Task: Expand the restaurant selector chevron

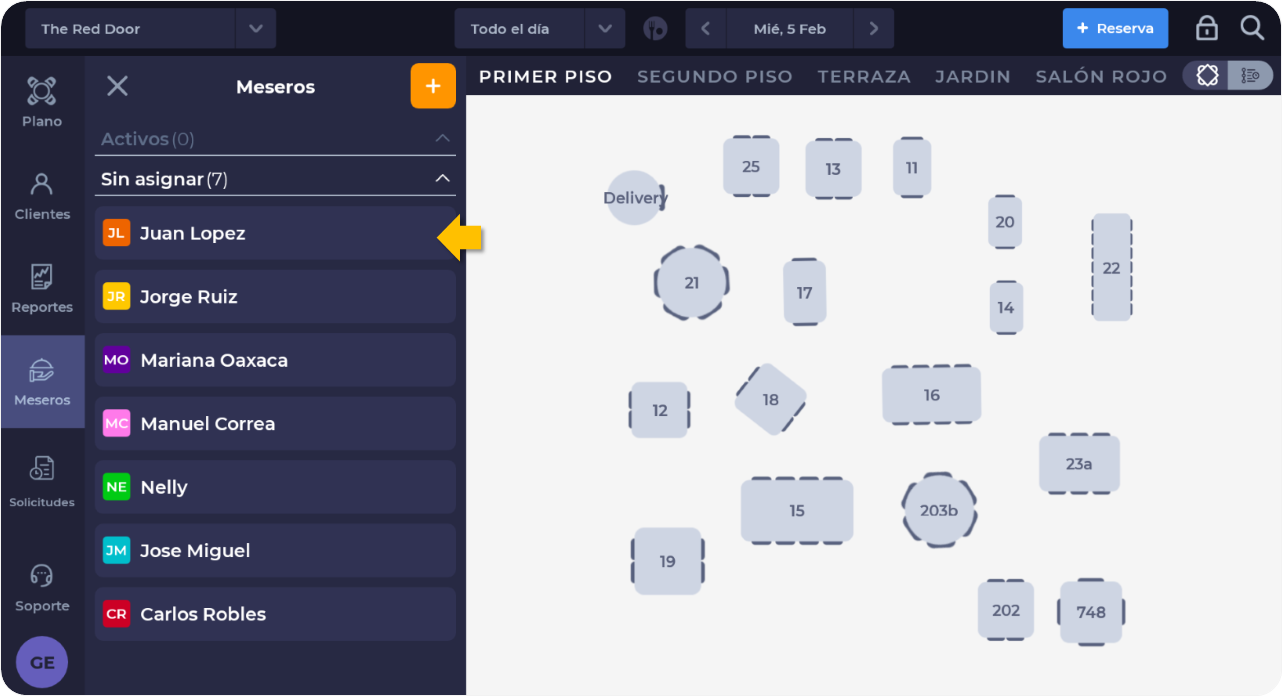Action: 256,28
